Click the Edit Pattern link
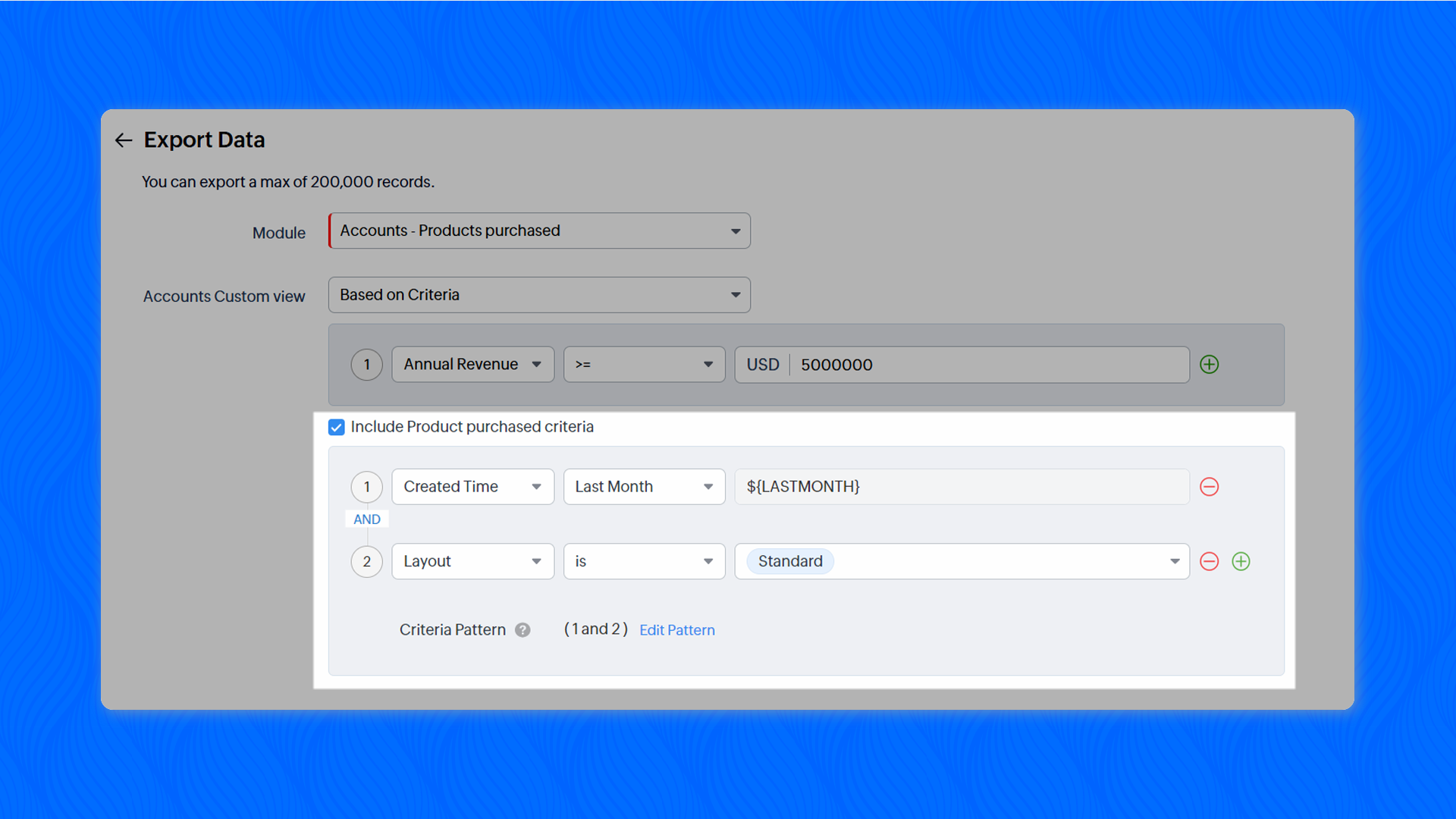This screenshot has width=1456, height=819. [x=676, y=630]
